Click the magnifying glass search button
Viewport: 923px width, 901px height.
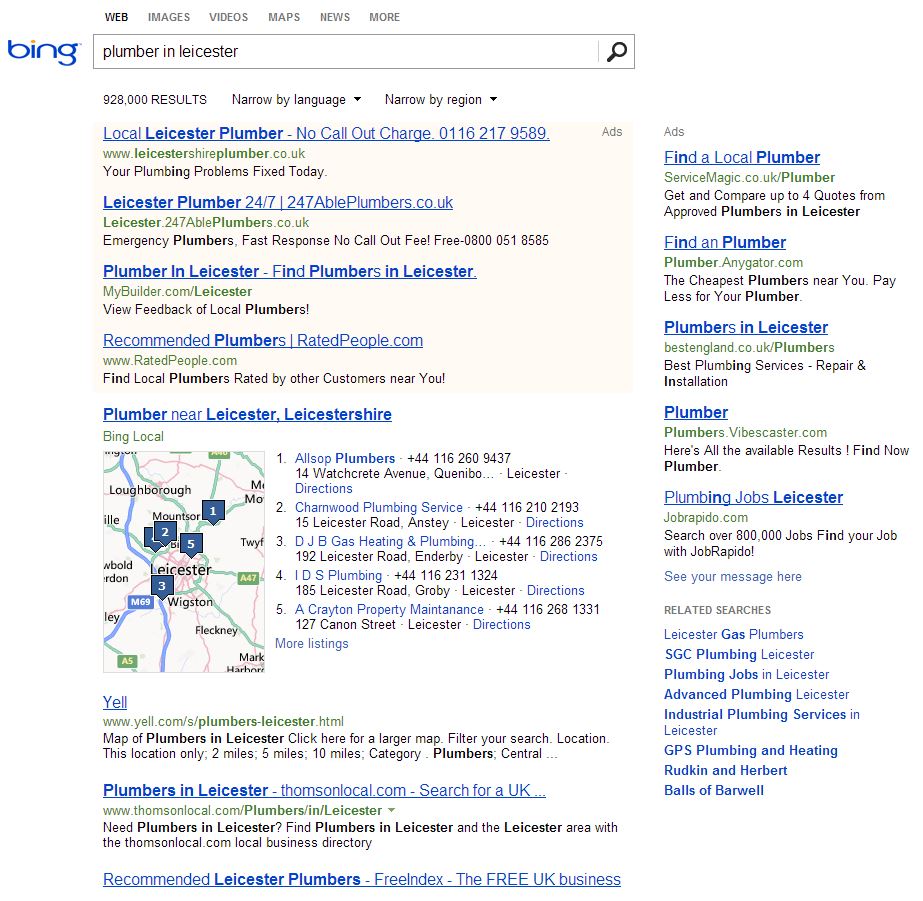[616, 52]
